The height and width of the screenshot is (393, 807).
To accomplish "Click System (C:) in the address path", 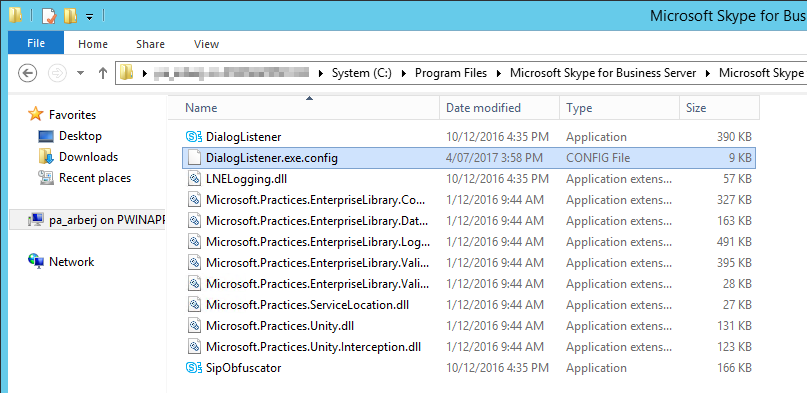I will (361, 73).
